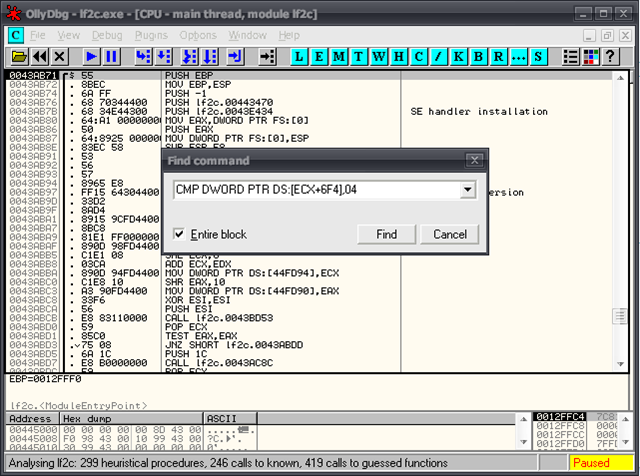
Task: Open Windows list with W button
Action: coord(379,56)
